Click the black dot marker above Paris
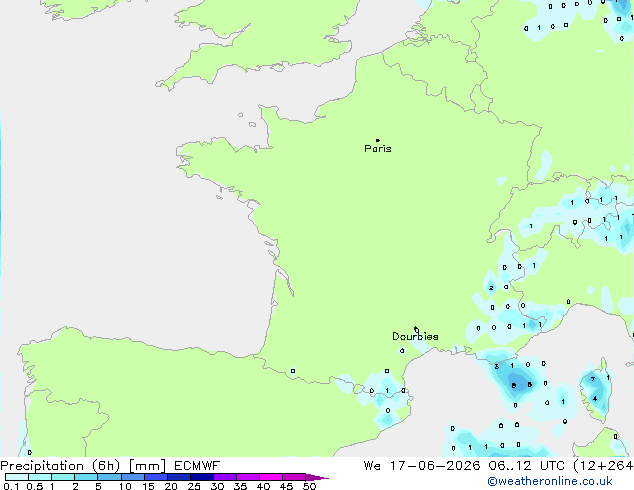Viewport: 634px width, 490px height. [378, 140]
